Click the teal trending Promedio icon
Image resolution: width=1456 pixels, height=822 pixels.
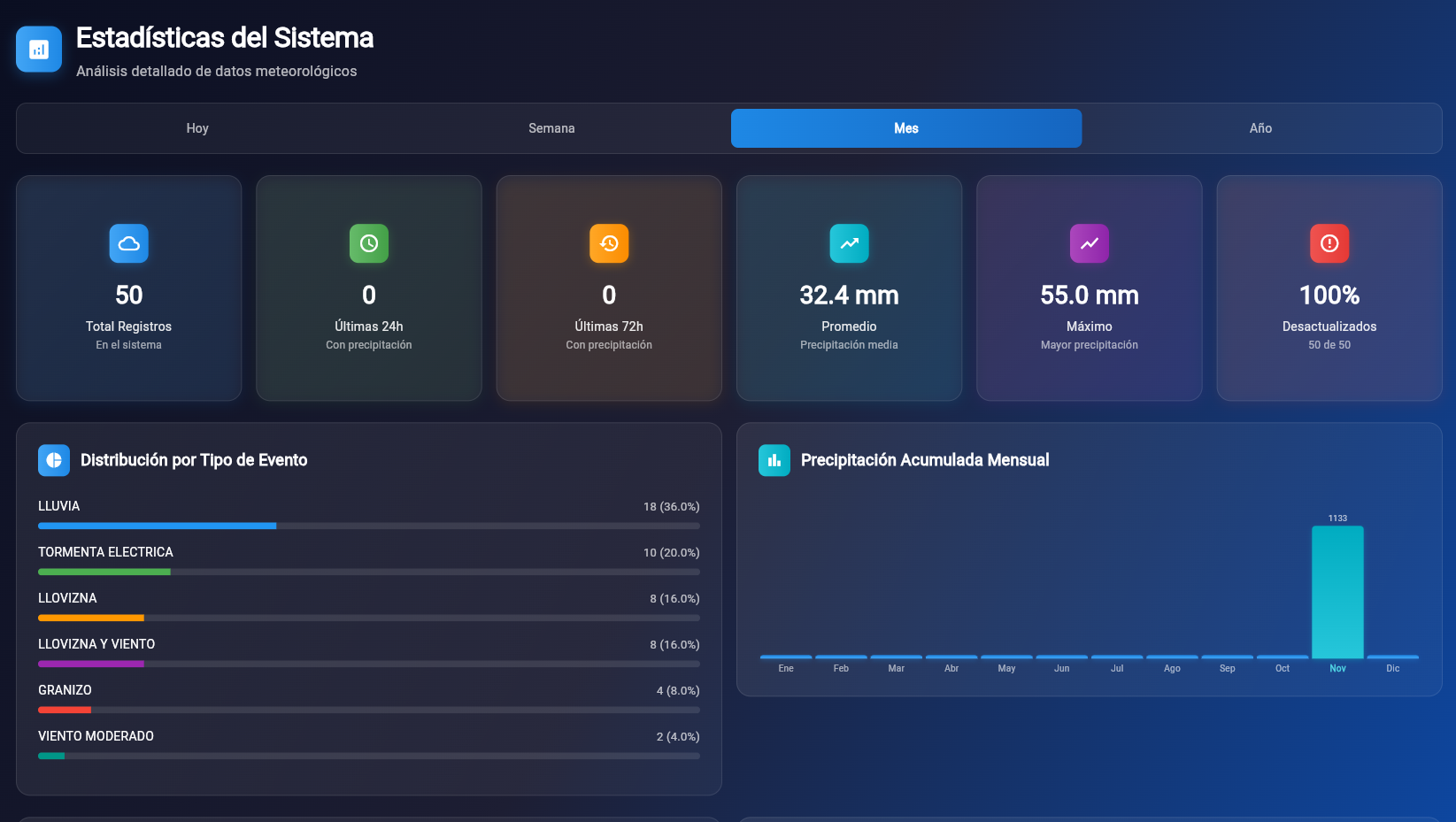[x=849, y=243]
